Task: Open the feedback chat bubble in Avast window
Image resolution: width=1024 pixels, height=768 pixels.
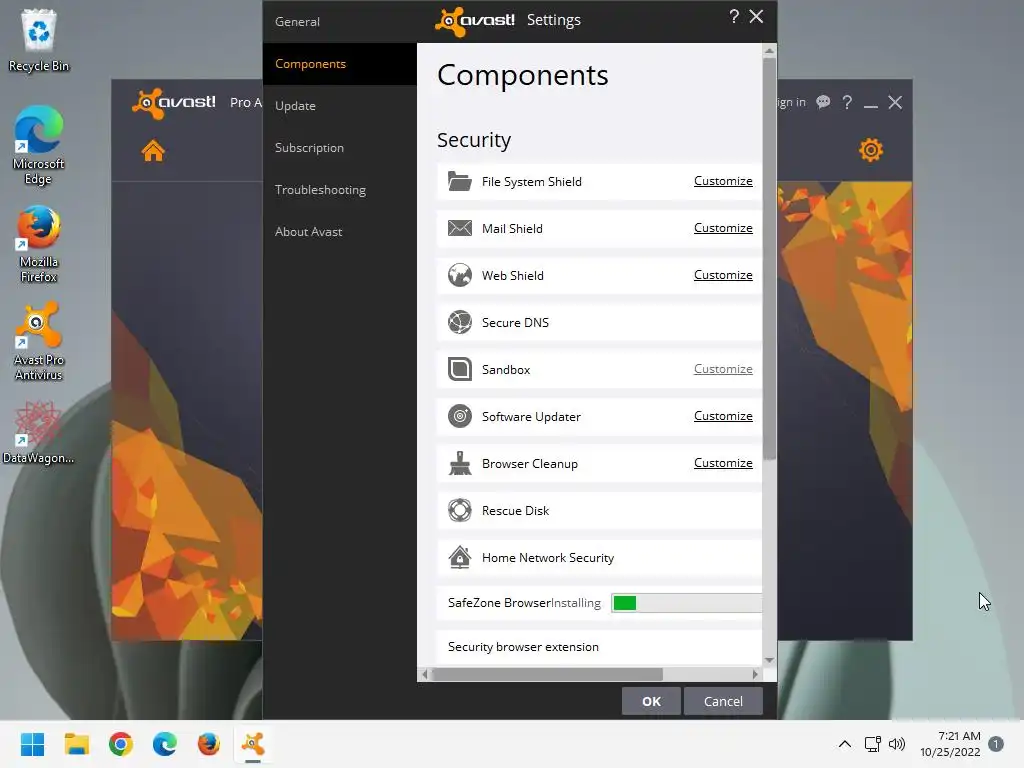Action: [x=823, y=102]
